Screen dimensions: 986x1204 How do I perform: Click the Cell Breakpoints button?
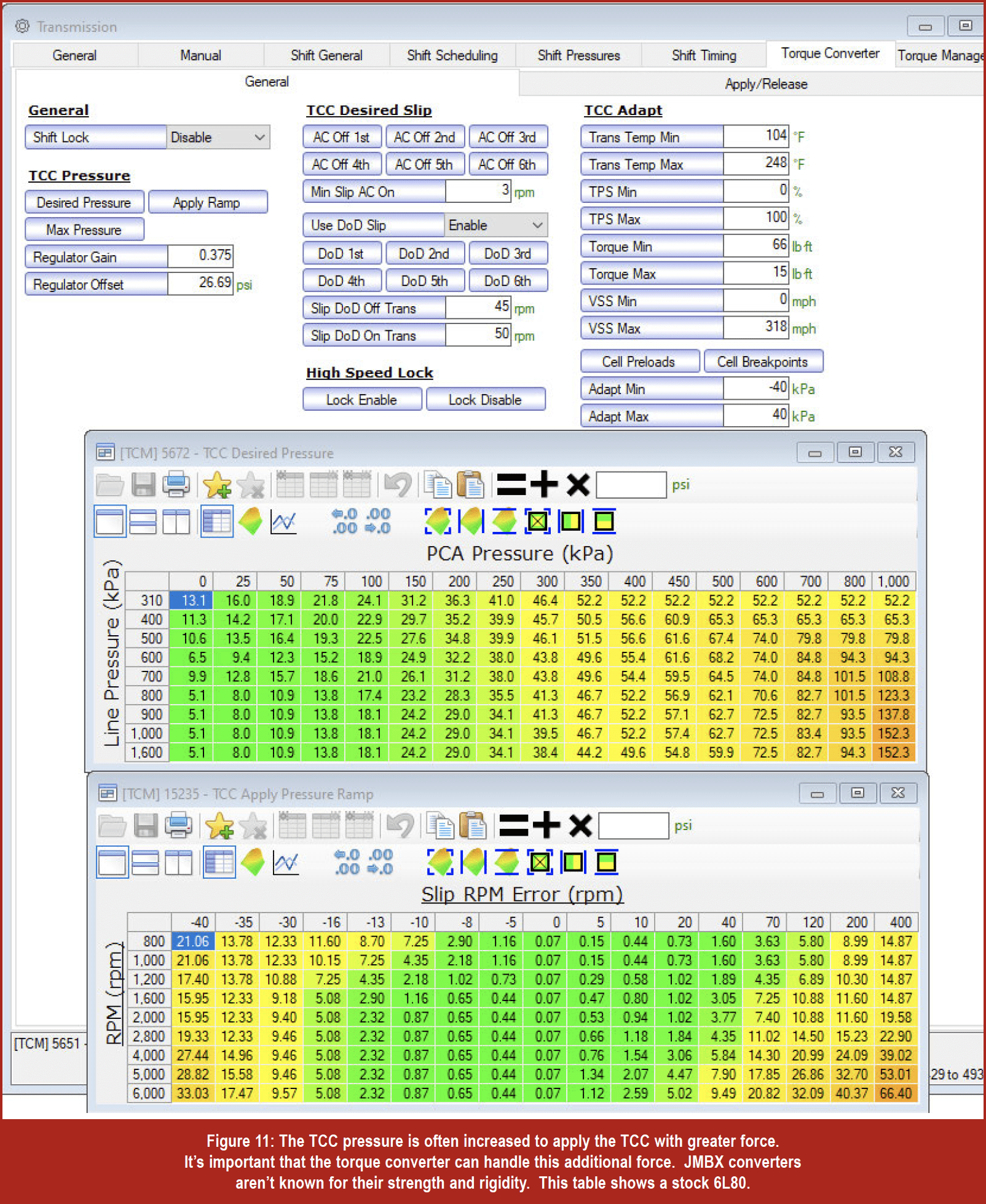click(762, 362)
